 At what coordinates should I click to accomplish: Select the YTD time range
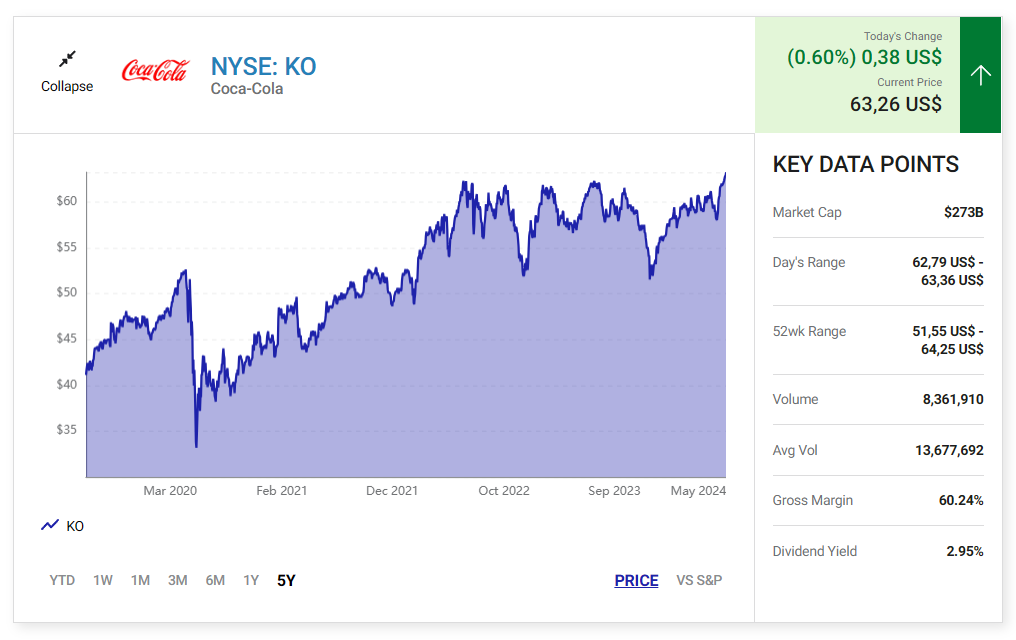62,580
